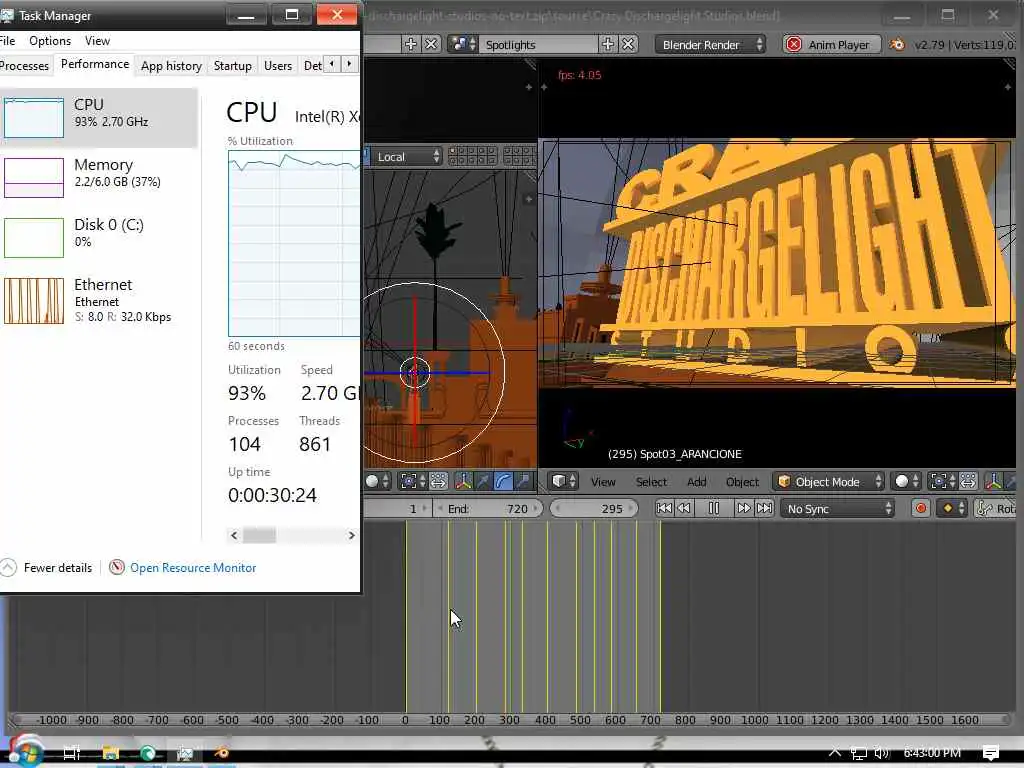Delete screen layout X icon
1024x768 pixels.
click(x=431, y=44)
